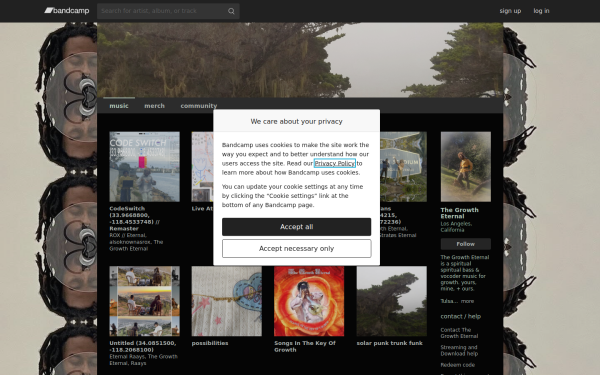Screen dimensions: 600x375
Task: Click the Live At album title
Action: tap(202, 209)
